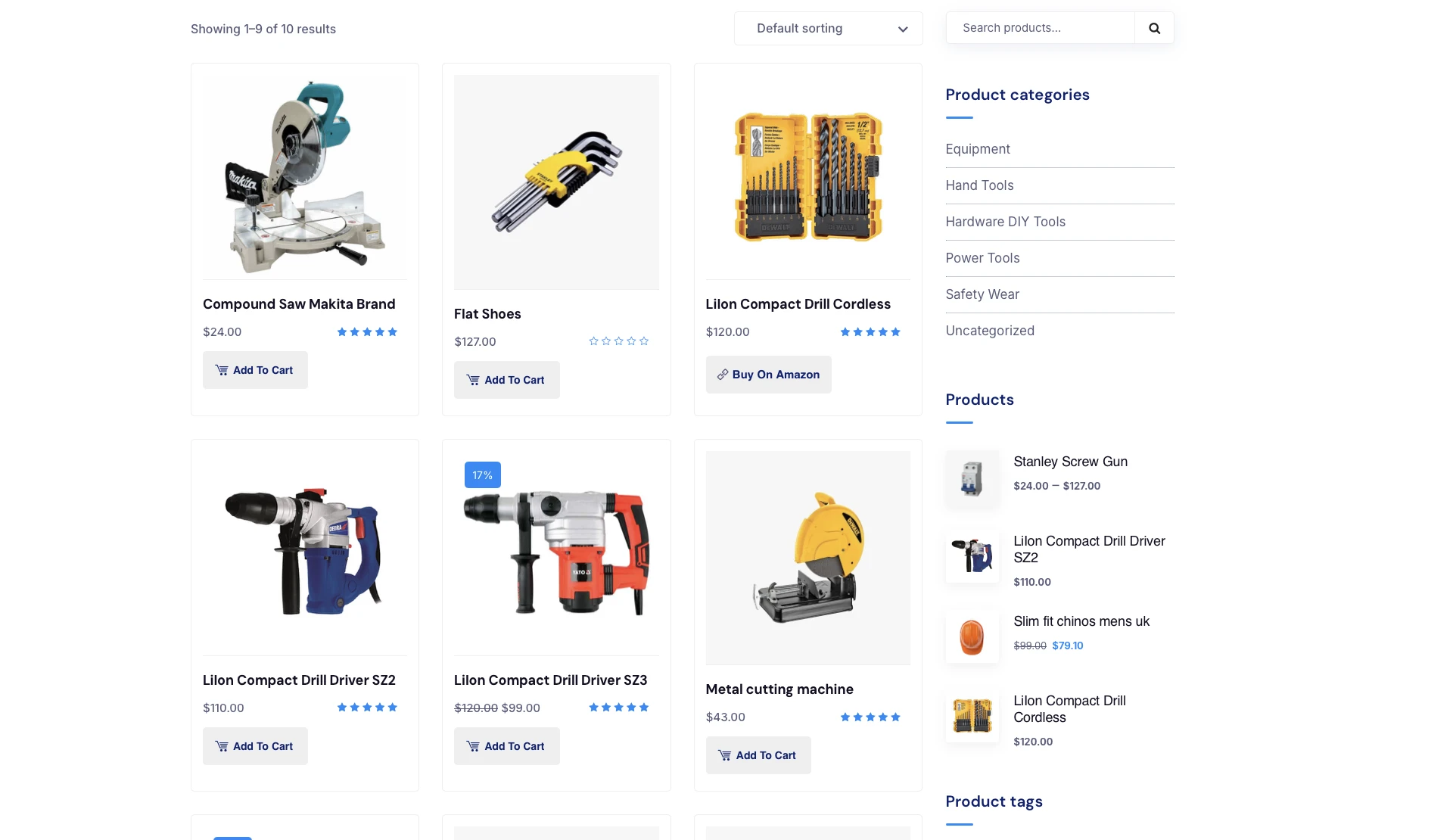Click the link icon on Buy On Amazon
The height and width of the screenshot is (840, 1453).
click(x=723, y=375)
